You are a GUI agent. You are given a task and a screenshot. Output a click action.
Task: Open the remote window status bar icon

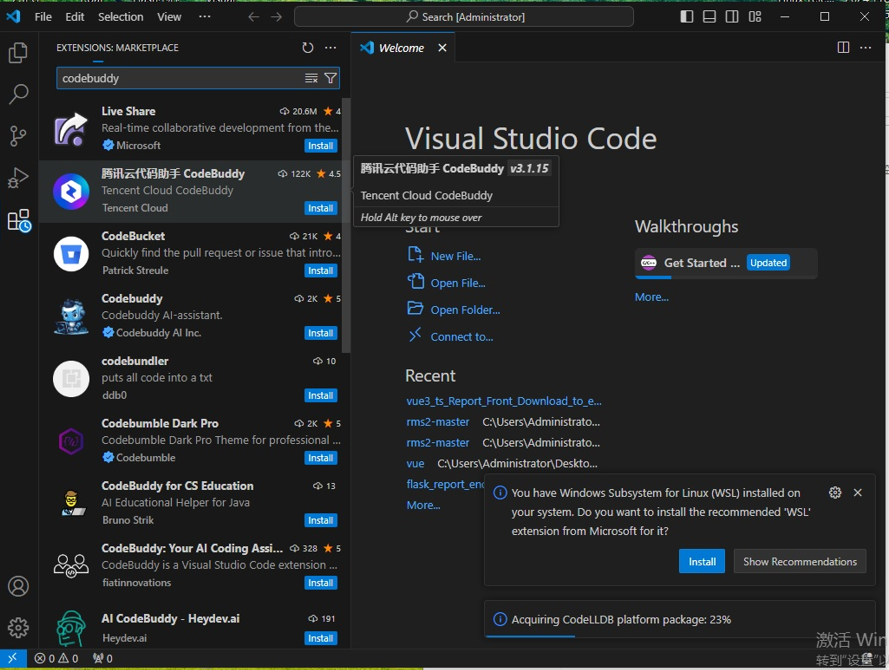pos(12,658)
